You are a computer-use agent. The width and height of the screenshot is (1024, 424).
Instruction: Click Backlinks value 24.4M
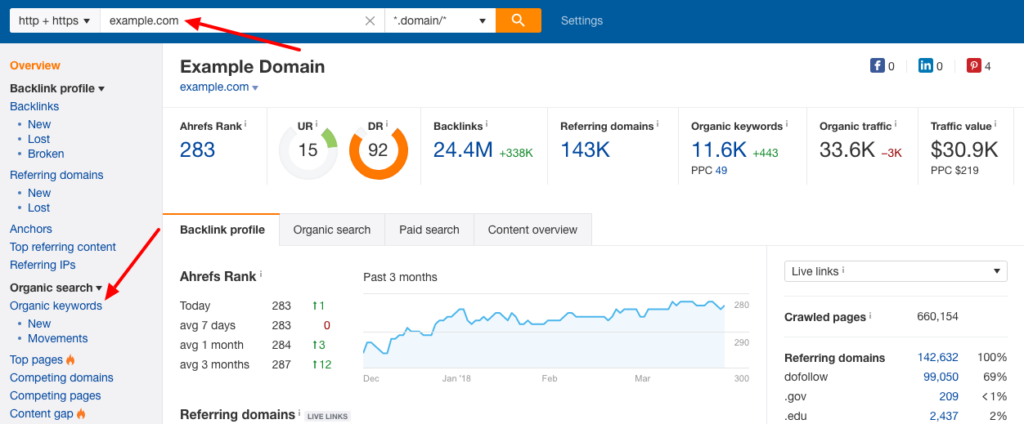[x=463, y=150]
